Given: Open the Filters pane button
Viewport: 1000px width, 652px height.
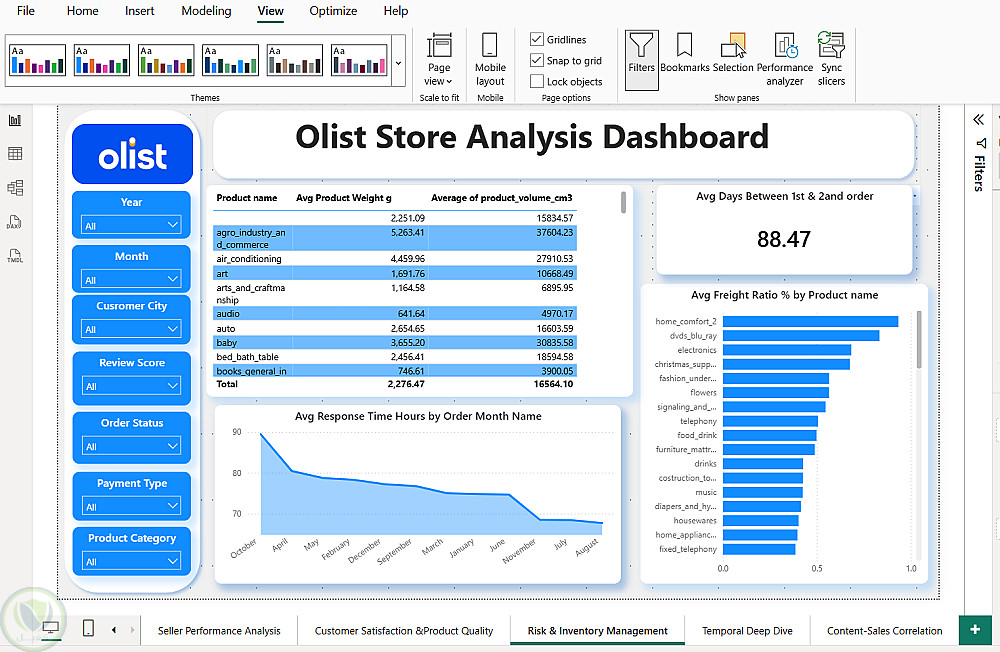Looking at the screenshot, I should point(641,60).
